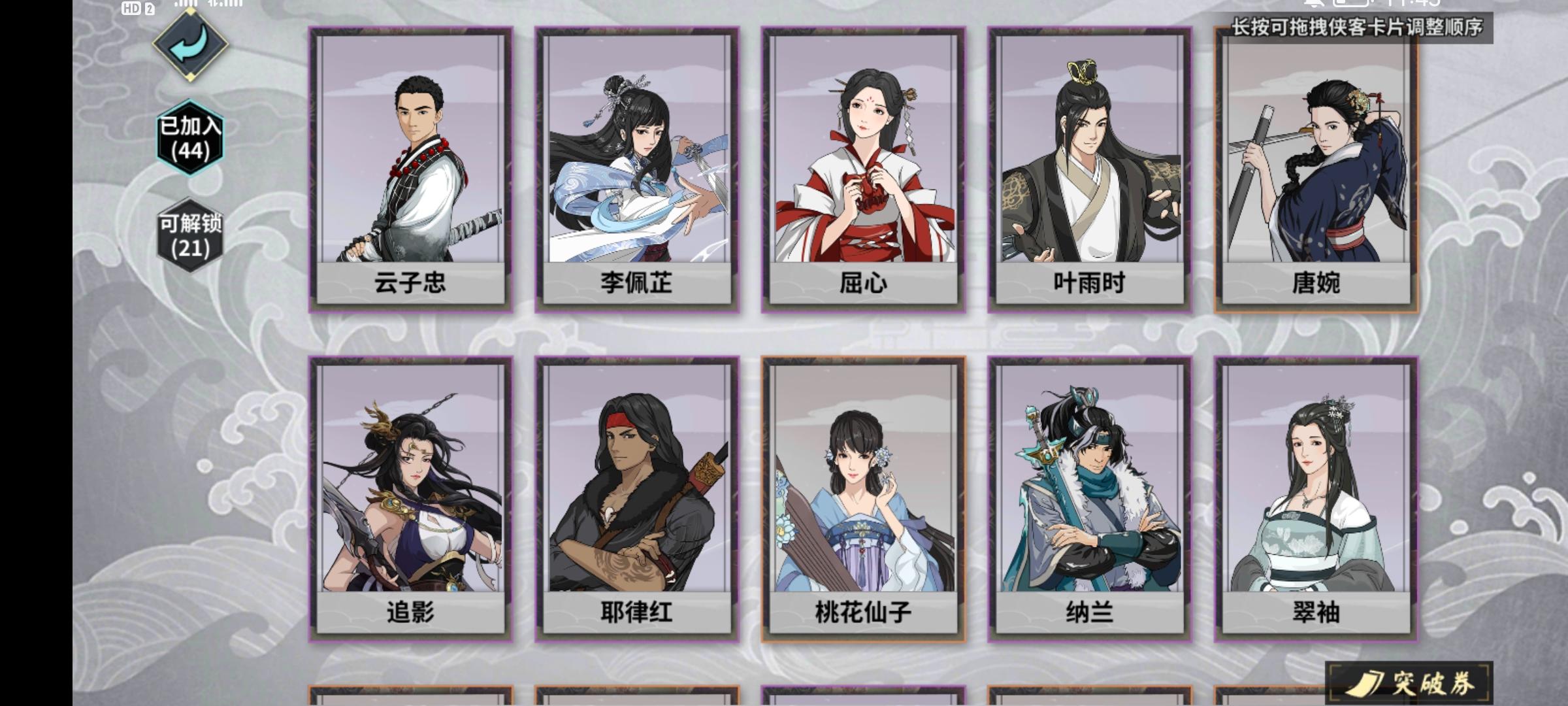Tap the drag-to-reorder hint banner

click(1358, 27)
